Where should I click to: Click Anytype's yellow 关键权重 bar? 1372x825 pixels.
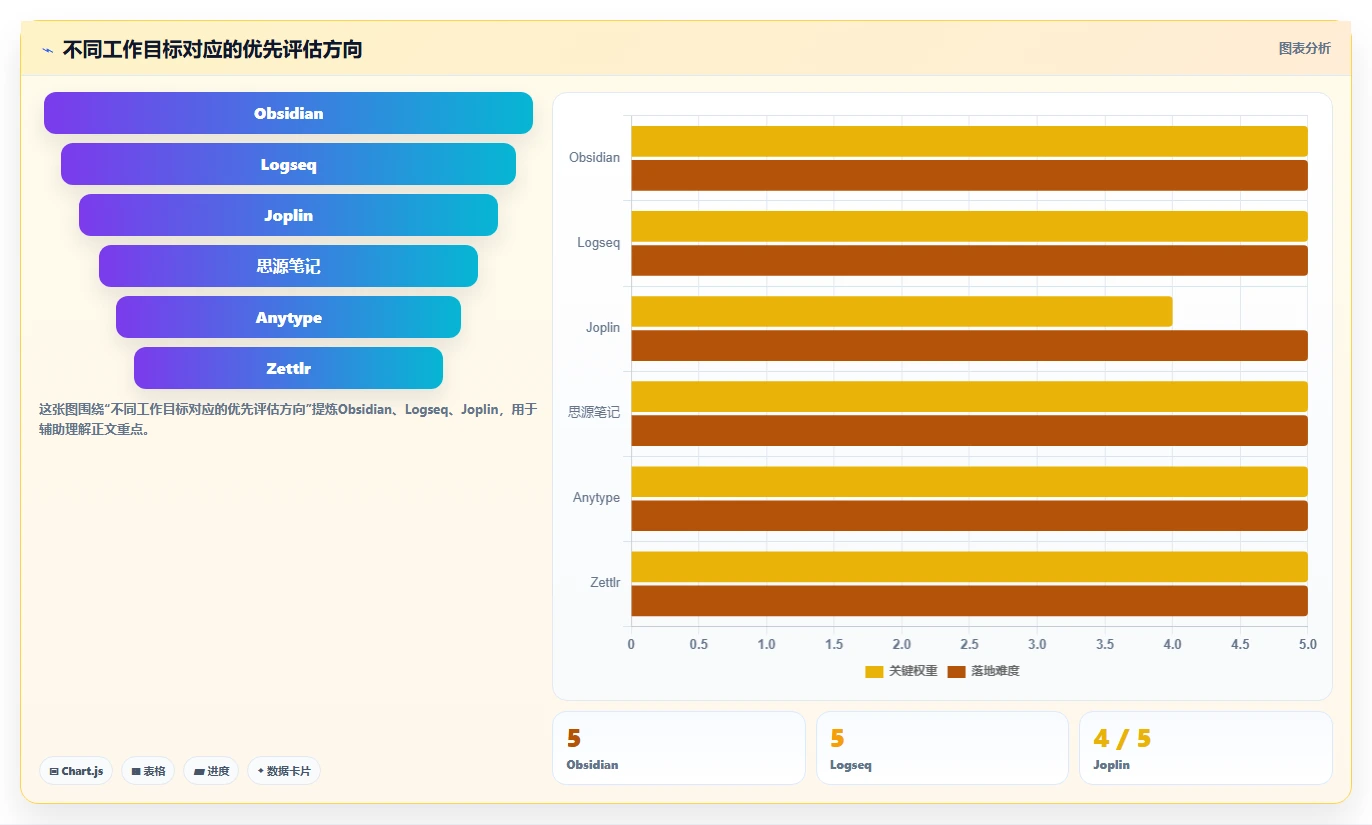pyautogui.click(x=969, y=481)
